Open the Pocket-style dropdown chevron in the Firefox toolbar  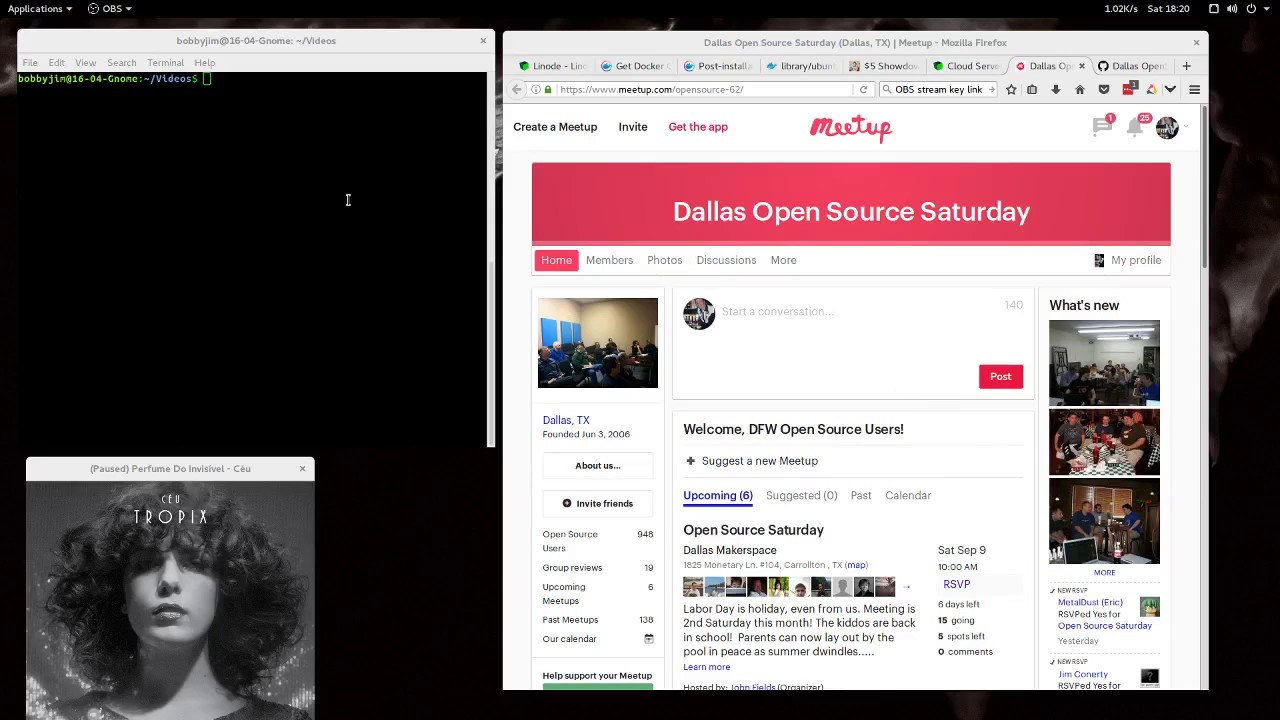[x=1170, y=89]
